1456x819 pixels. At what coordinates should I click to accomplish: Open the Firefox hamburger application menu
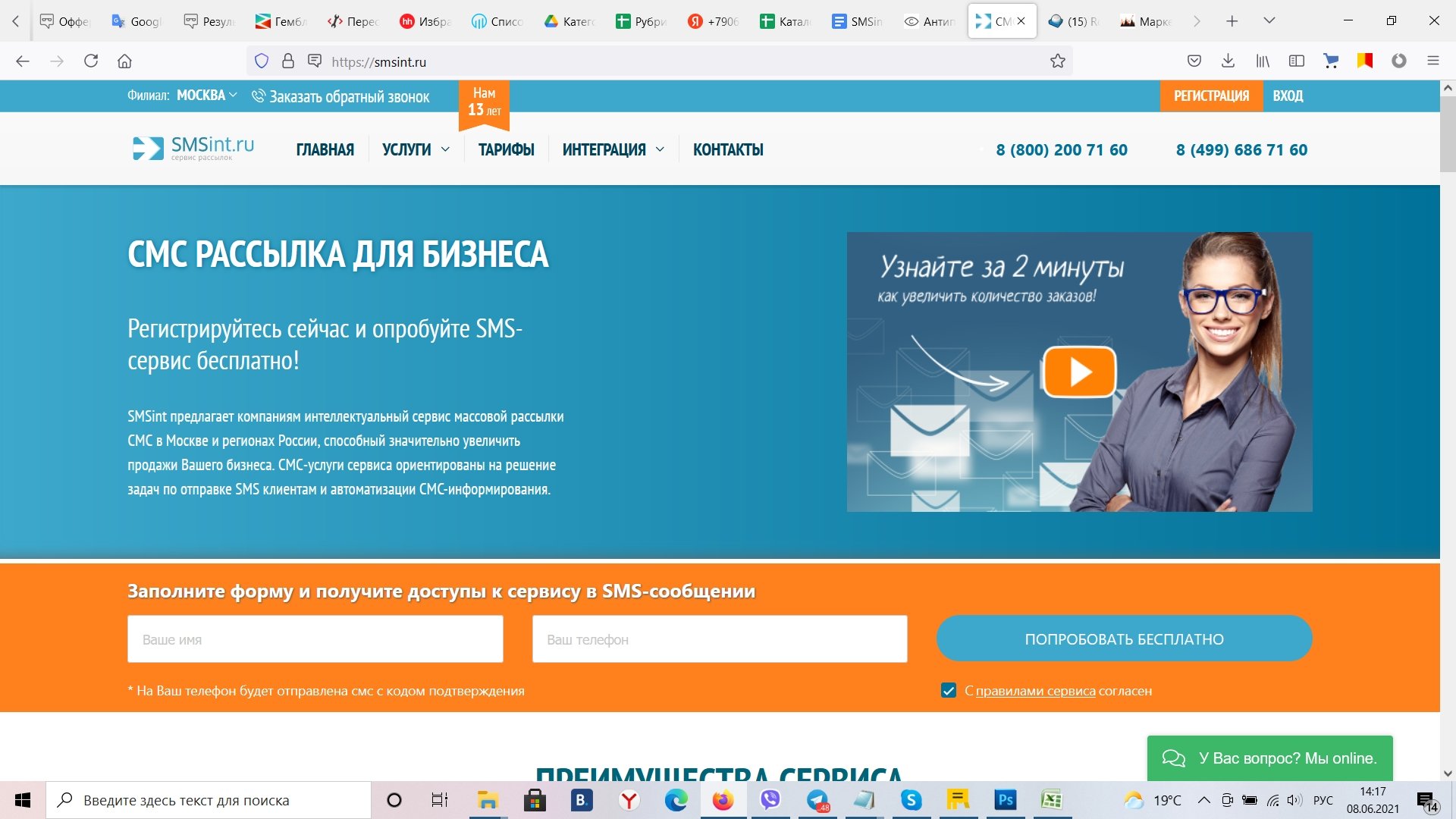(1432, 61)
